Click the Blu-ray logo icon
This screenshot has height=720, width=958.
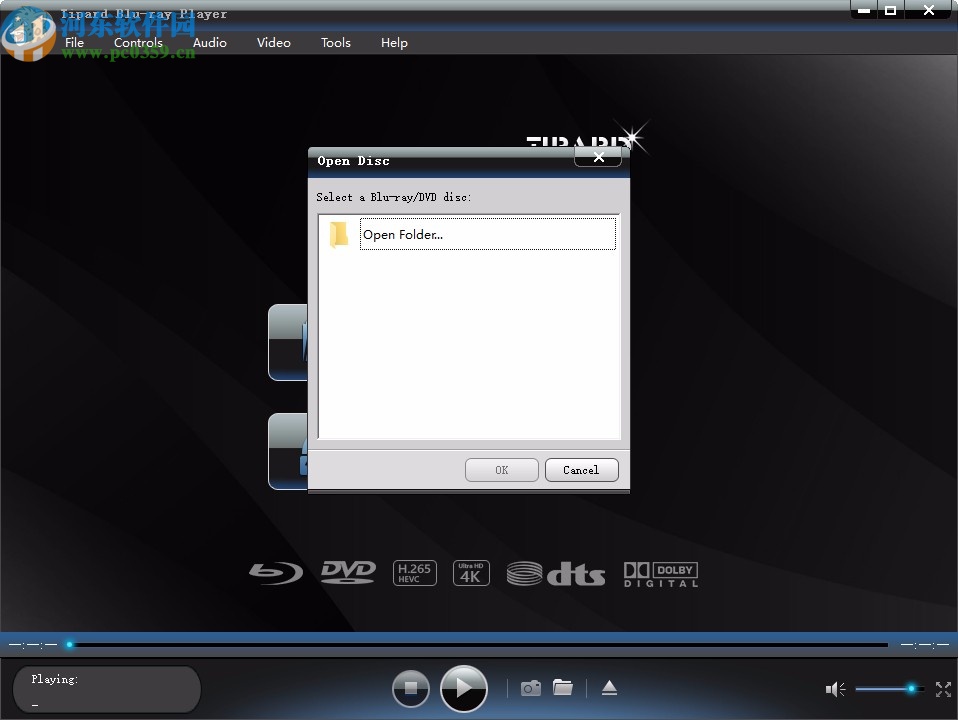click(x=275, y=573)
